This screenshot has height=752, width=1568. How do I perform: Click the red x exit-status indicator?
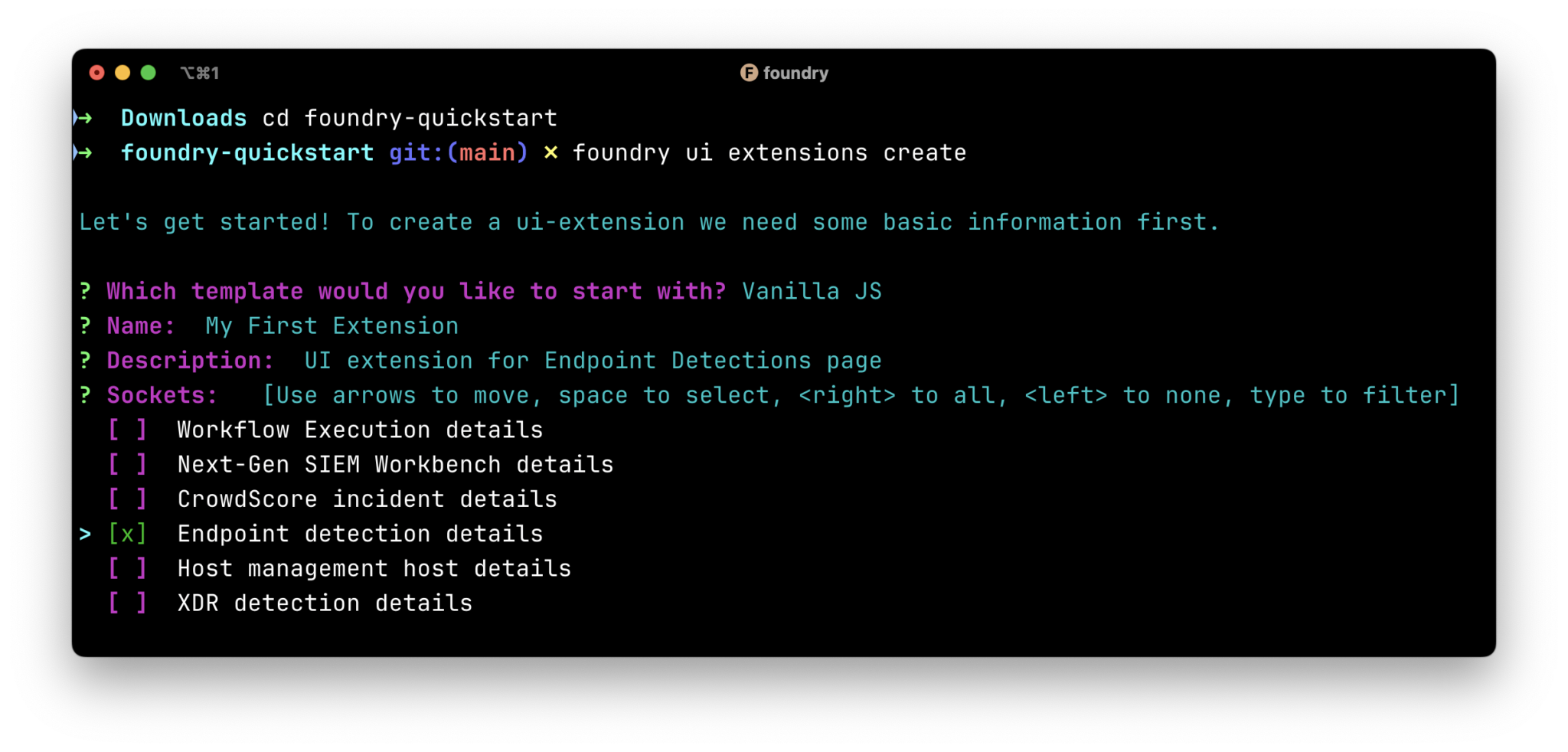tap(550, 152)
